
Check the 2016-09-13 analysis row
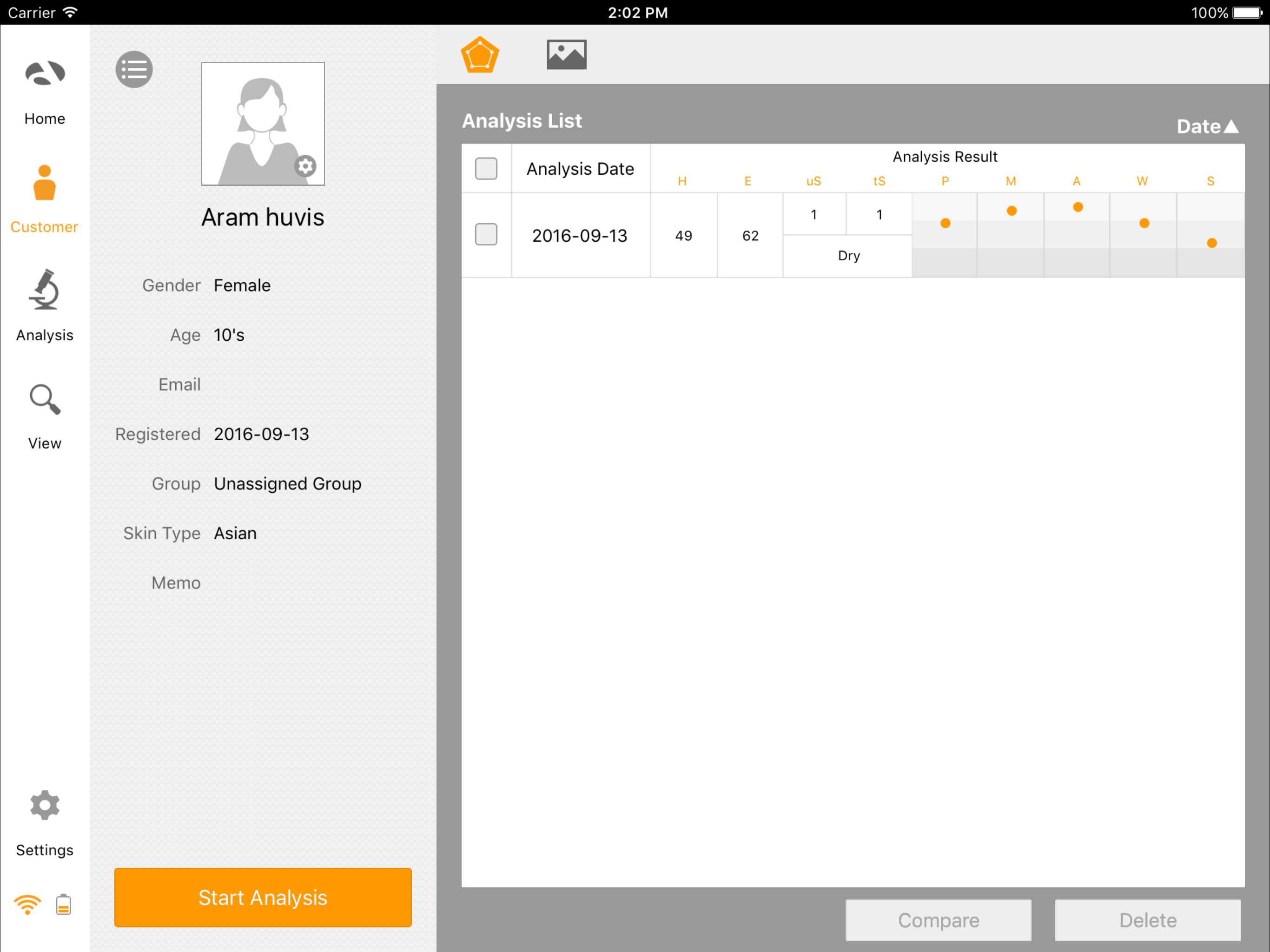point(486,234)
